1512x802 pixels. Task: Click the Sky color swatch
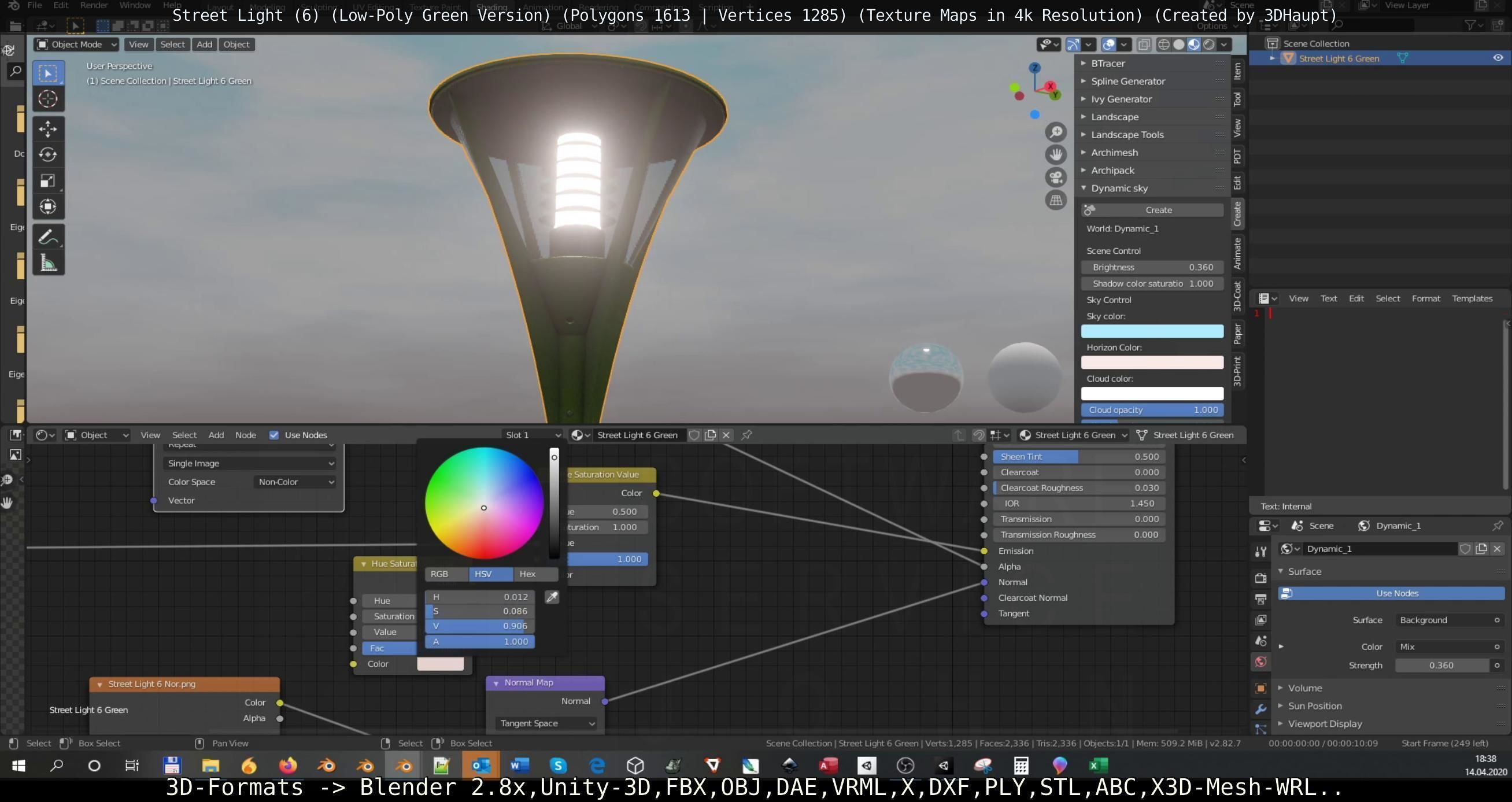(1152, 332)
